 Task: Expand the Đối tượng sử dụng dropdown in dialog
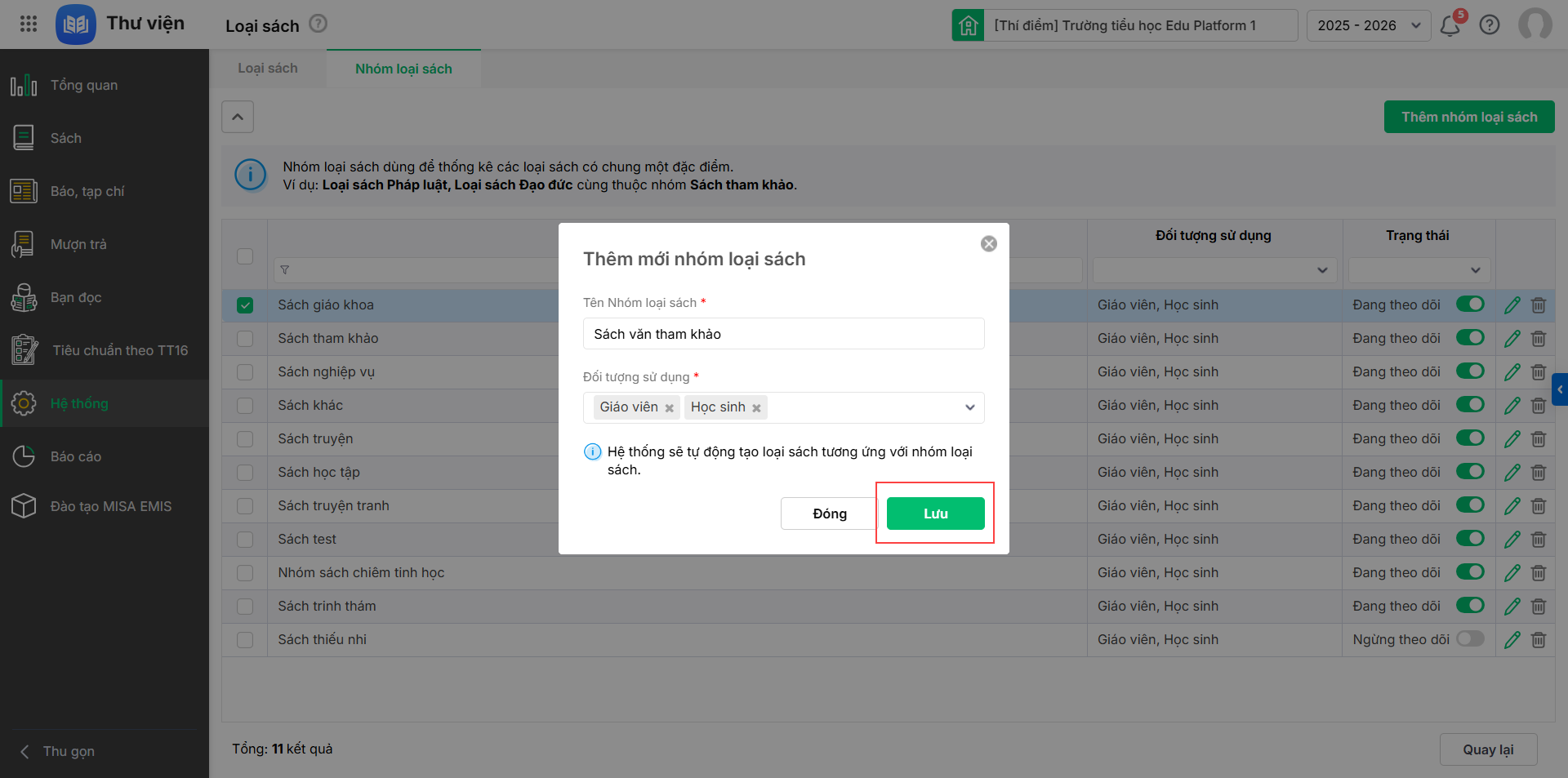click(x=969, y=407)
